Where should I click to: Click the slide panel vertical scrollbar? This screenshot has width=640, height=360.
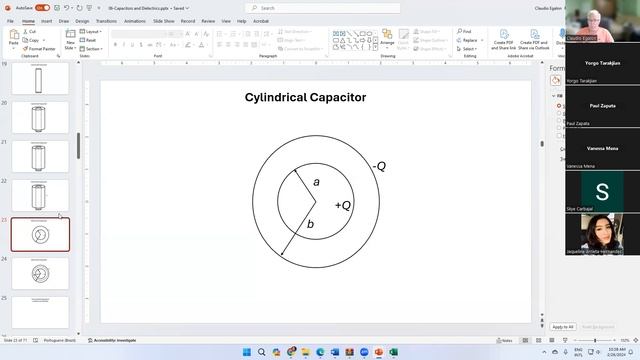tap(78, 146)
